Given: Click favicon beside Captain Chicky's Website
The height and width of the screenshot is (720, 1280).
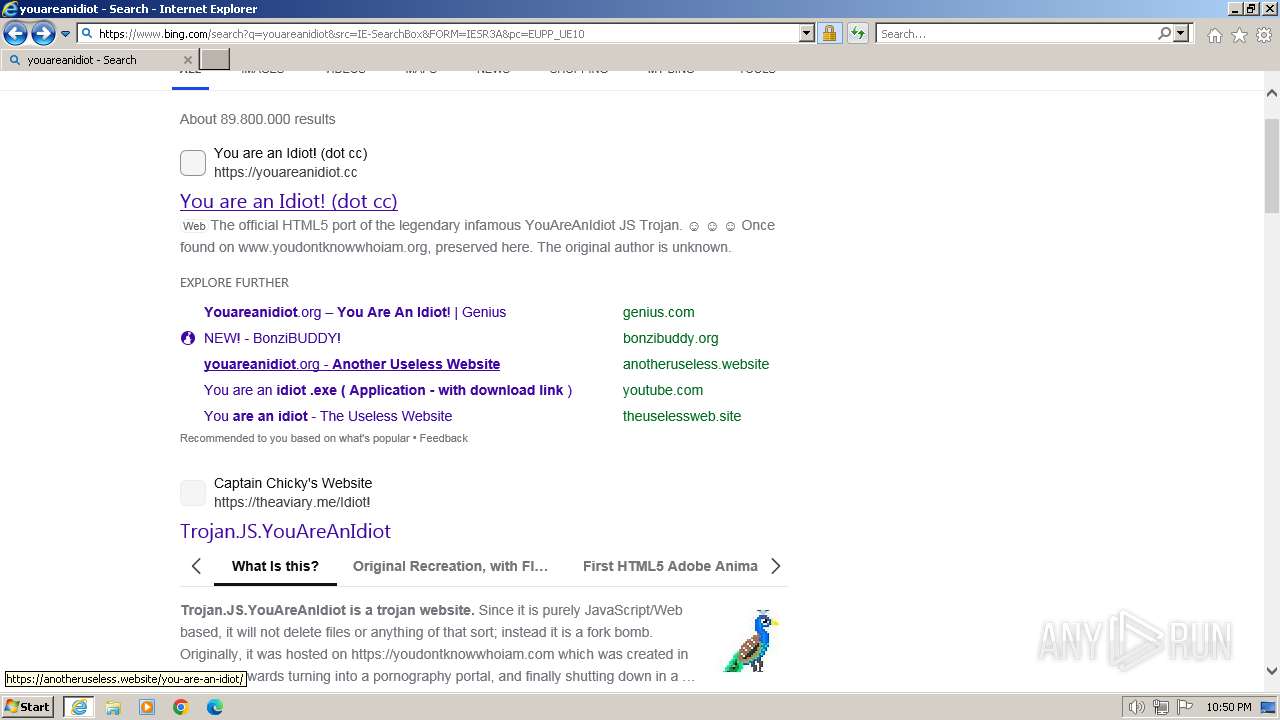Looking at the screenshot, I should (193, 493).
